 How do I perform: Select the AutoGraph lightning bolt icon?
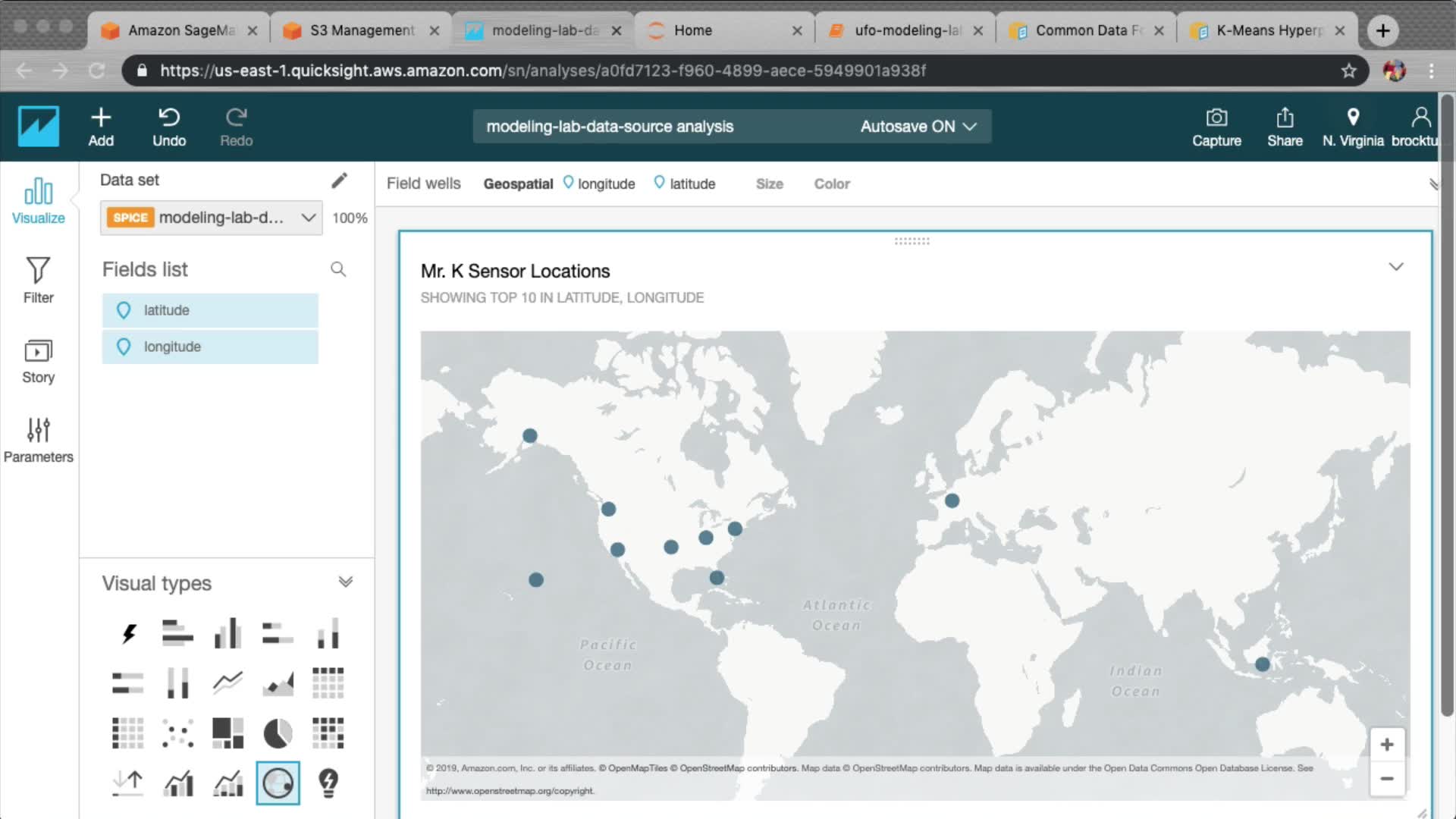click(128, 634)
